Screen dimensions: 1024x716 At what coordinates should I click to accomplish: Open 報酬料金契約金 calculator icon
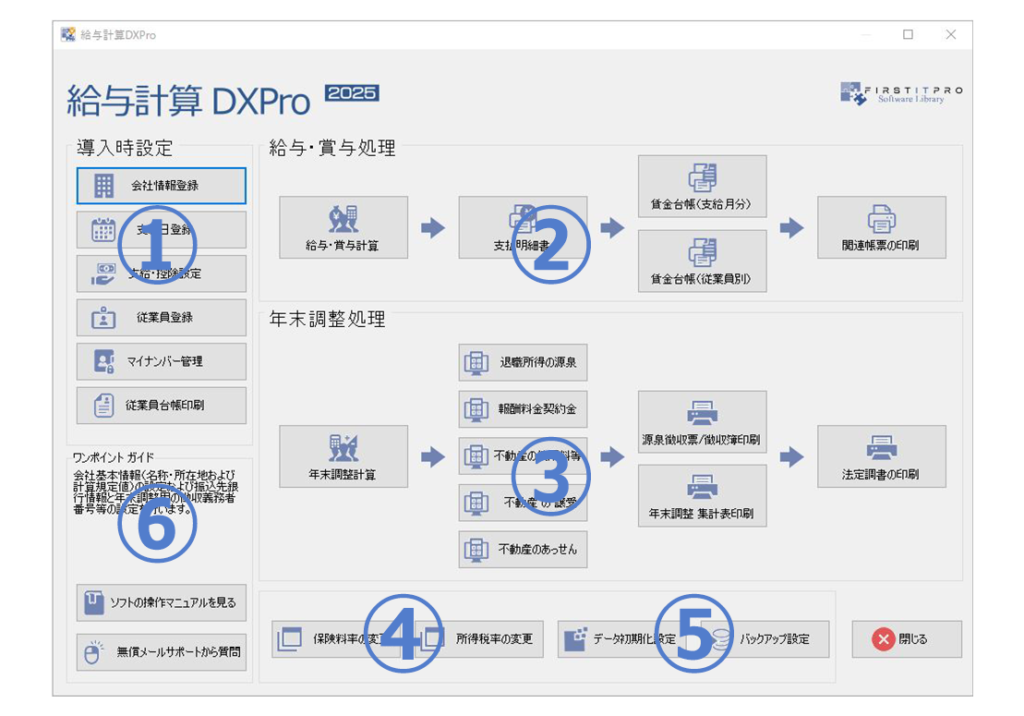tap(475, 410)
